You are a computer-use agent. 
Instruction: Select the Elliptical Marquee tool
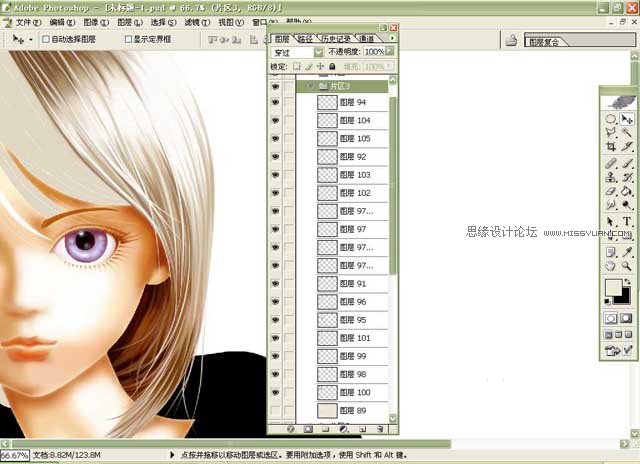click(611, 119)
